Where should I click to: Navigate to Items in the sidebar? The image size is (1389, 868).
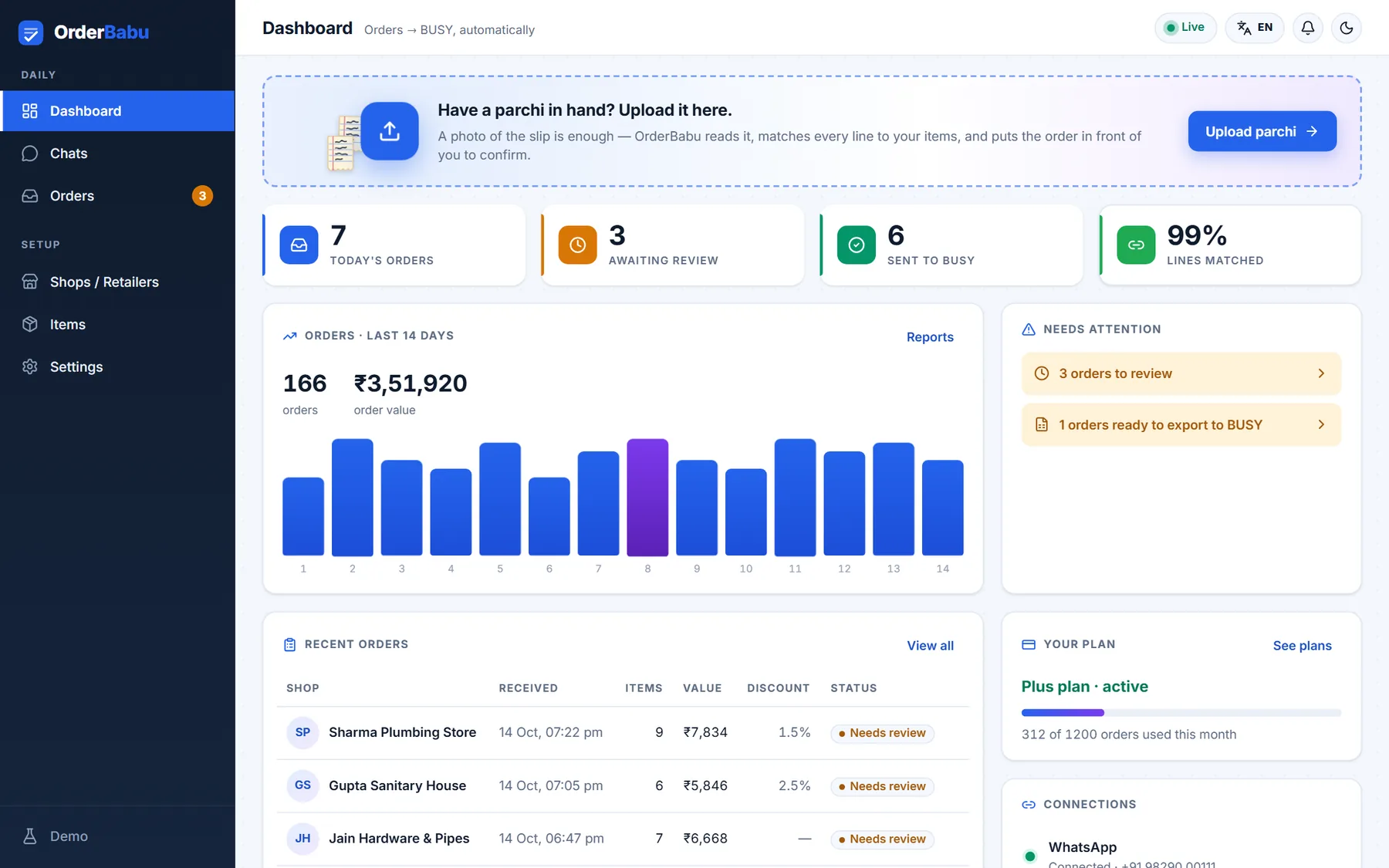tap(117, 325)
